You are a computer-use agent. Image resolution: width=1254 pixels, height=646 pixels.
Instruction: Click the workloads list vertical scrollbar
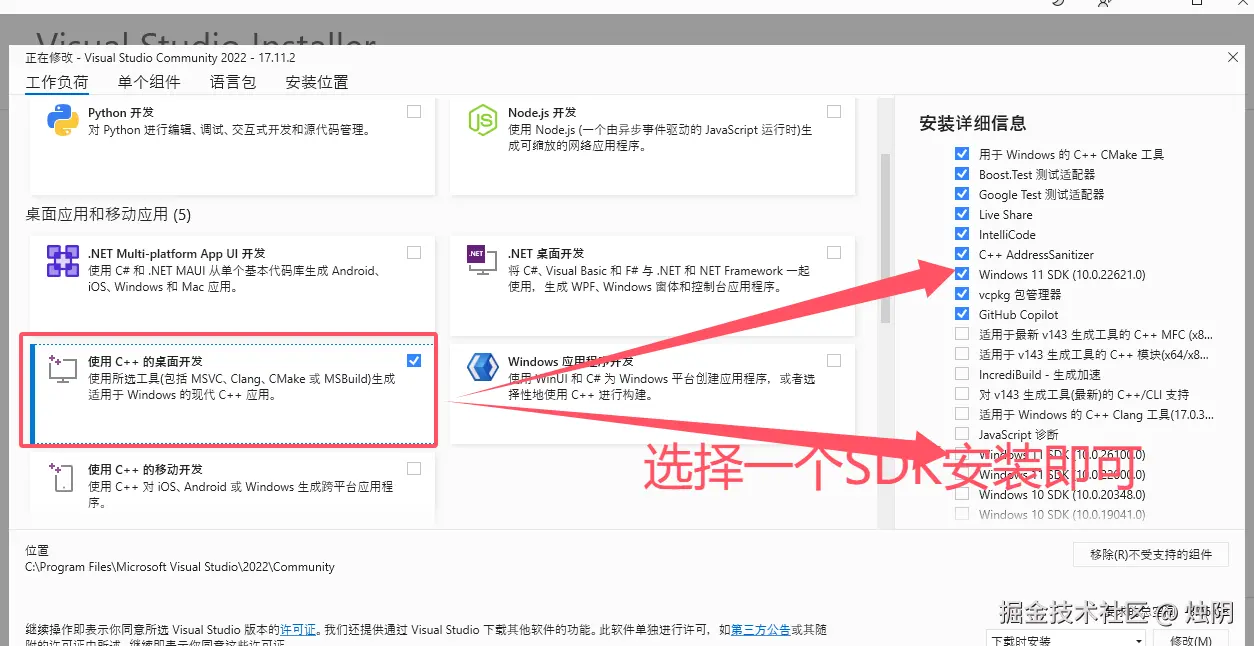885,238
